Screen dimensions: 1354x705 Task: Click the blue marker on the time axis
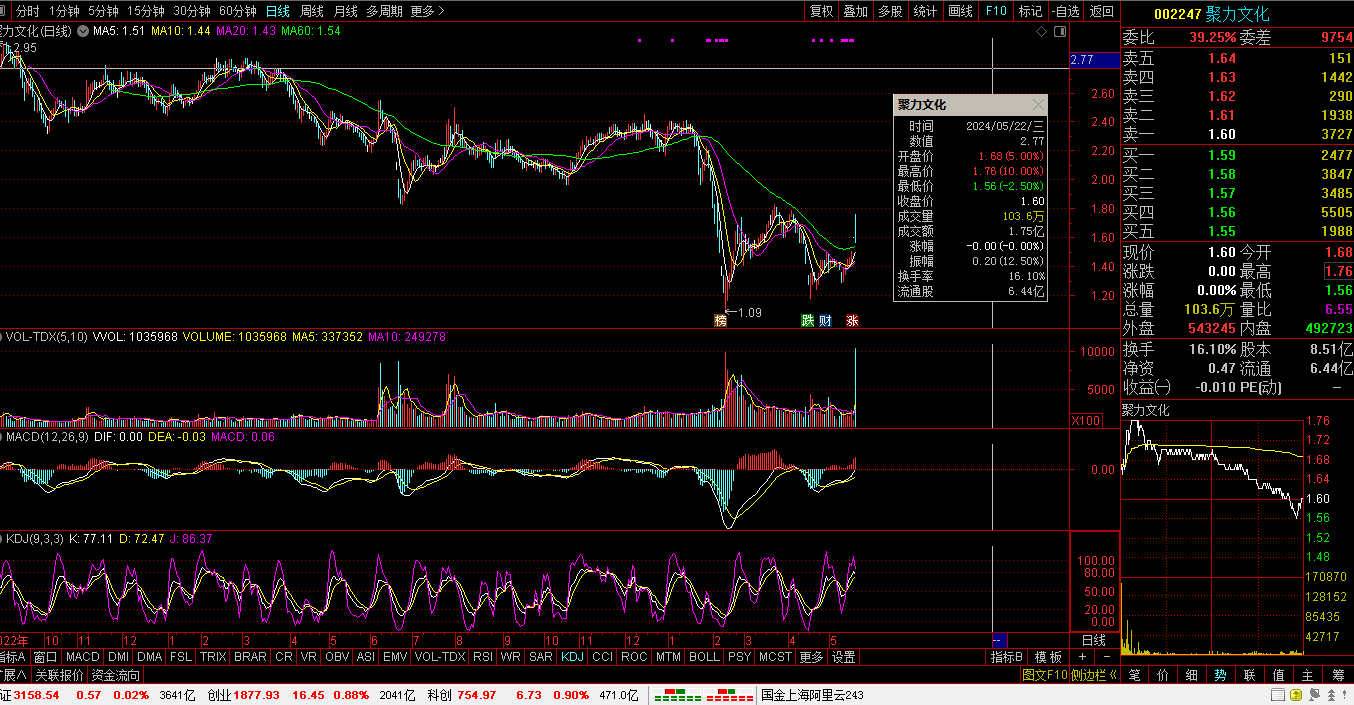coord(999,640)
